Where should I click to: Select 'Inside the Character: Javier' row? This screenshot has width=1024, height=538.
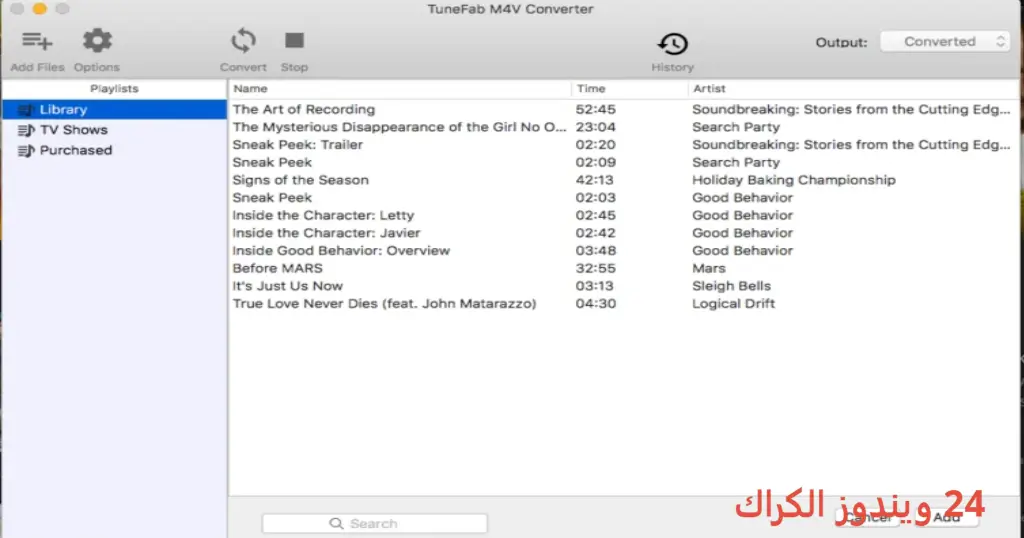coord(624,233)
